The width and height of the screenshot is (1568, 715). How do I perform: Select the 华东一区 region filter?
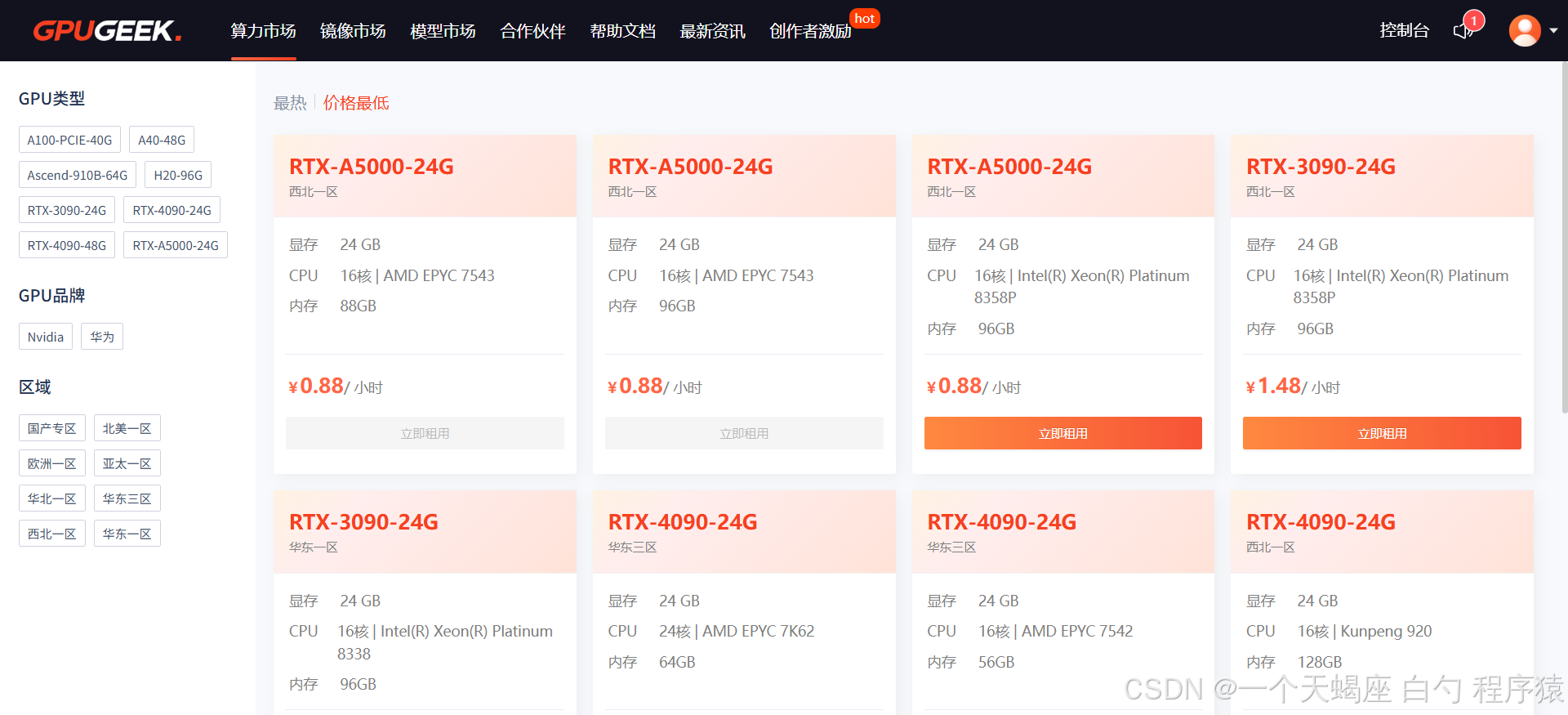127,534
